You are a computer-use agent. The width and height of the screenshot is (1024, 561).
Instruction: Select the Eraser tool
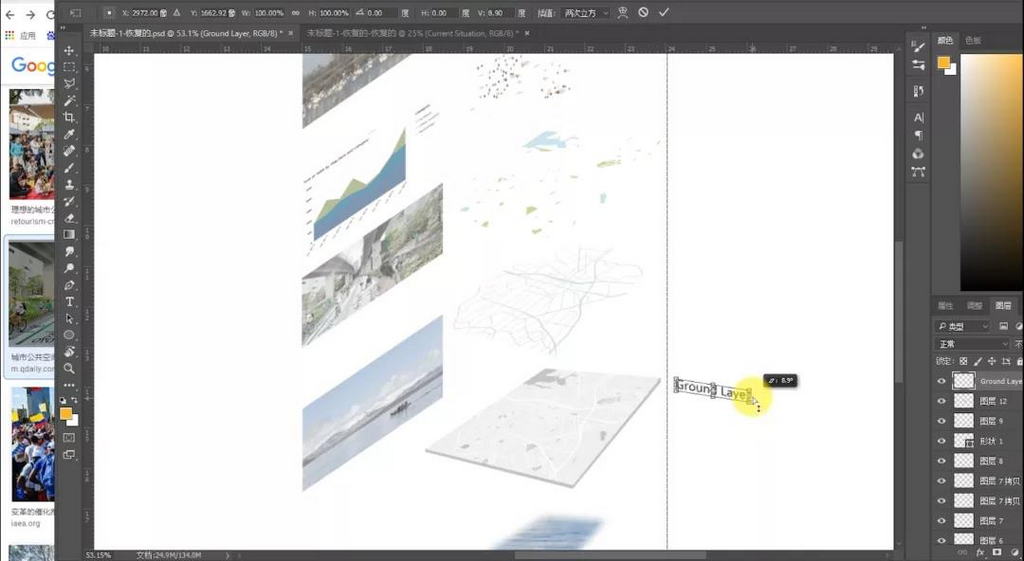(x=69, y=217)
